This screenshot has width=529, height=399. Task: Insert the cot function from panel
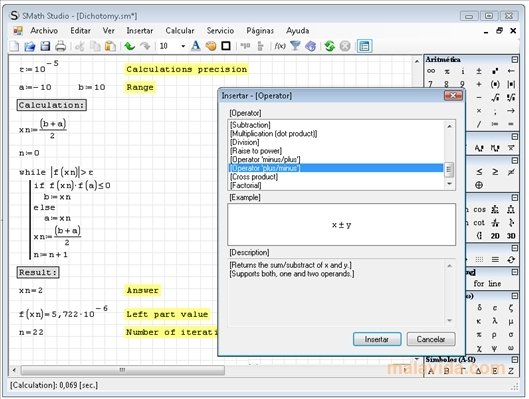point(479,223)
